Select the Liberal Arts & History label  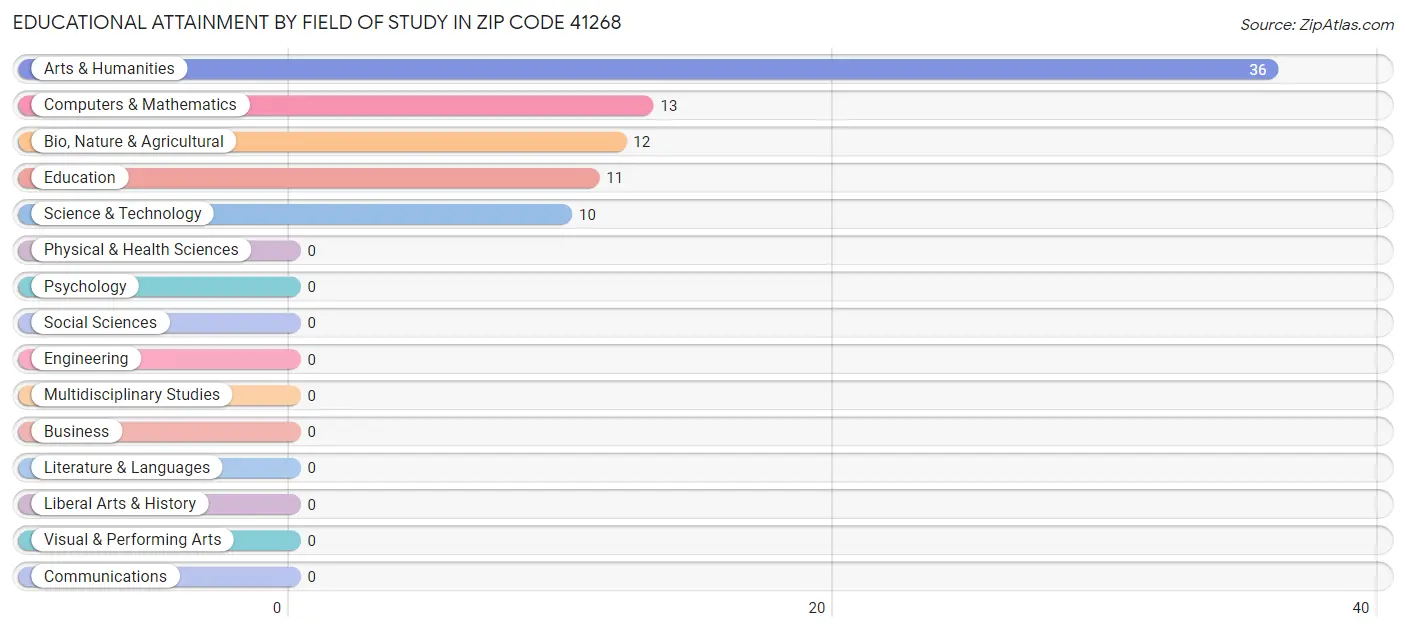(x=120, y=504)
